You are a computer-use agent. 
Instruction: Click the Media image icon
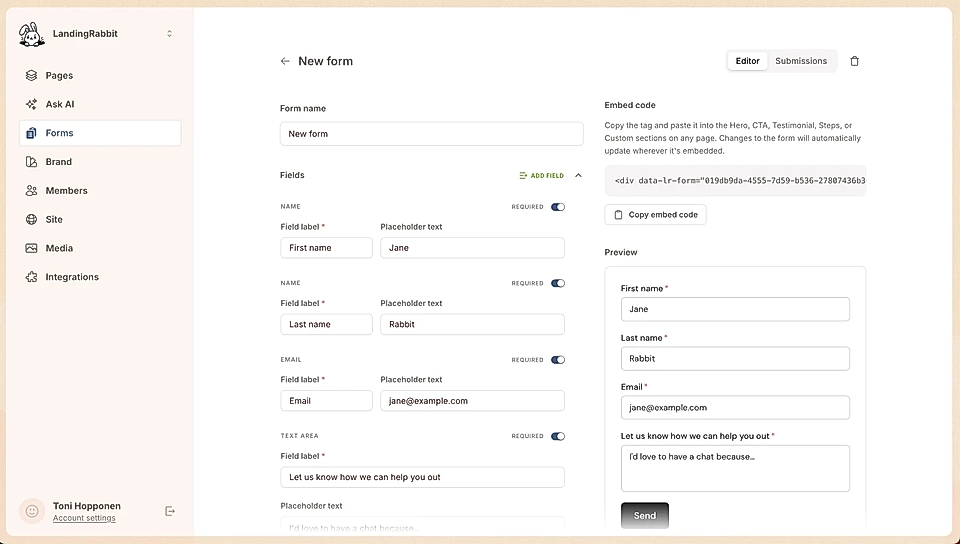tap(31, 248)
